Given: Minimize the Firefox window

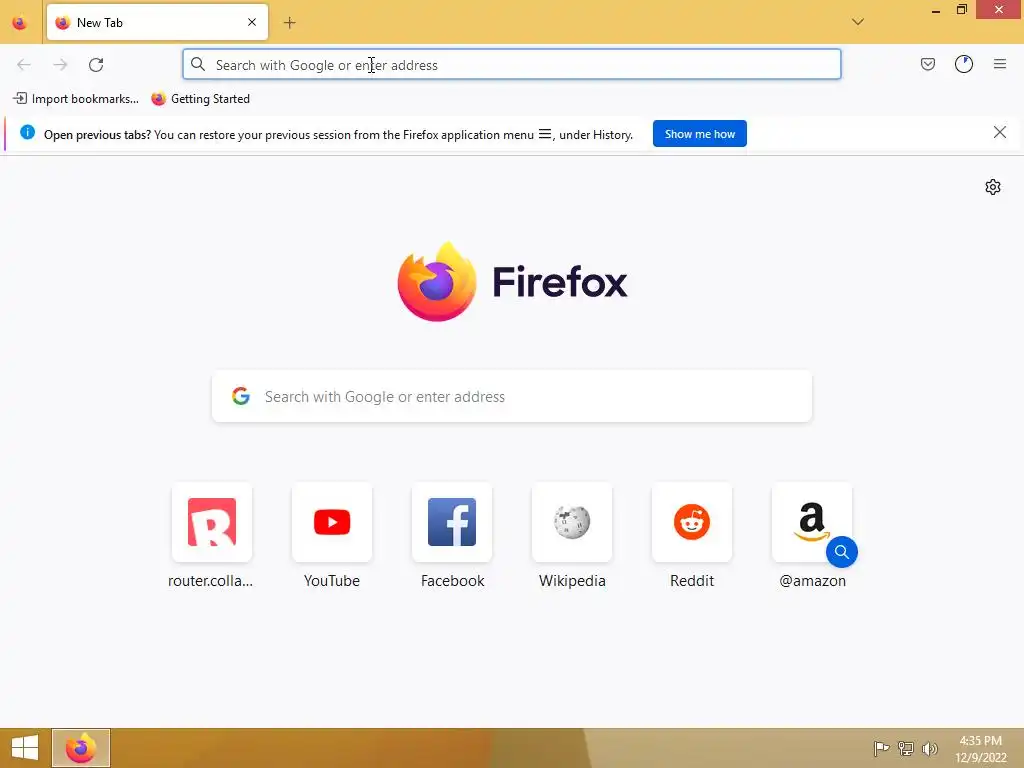Looking at the screenshot, I should pos(935,10).
